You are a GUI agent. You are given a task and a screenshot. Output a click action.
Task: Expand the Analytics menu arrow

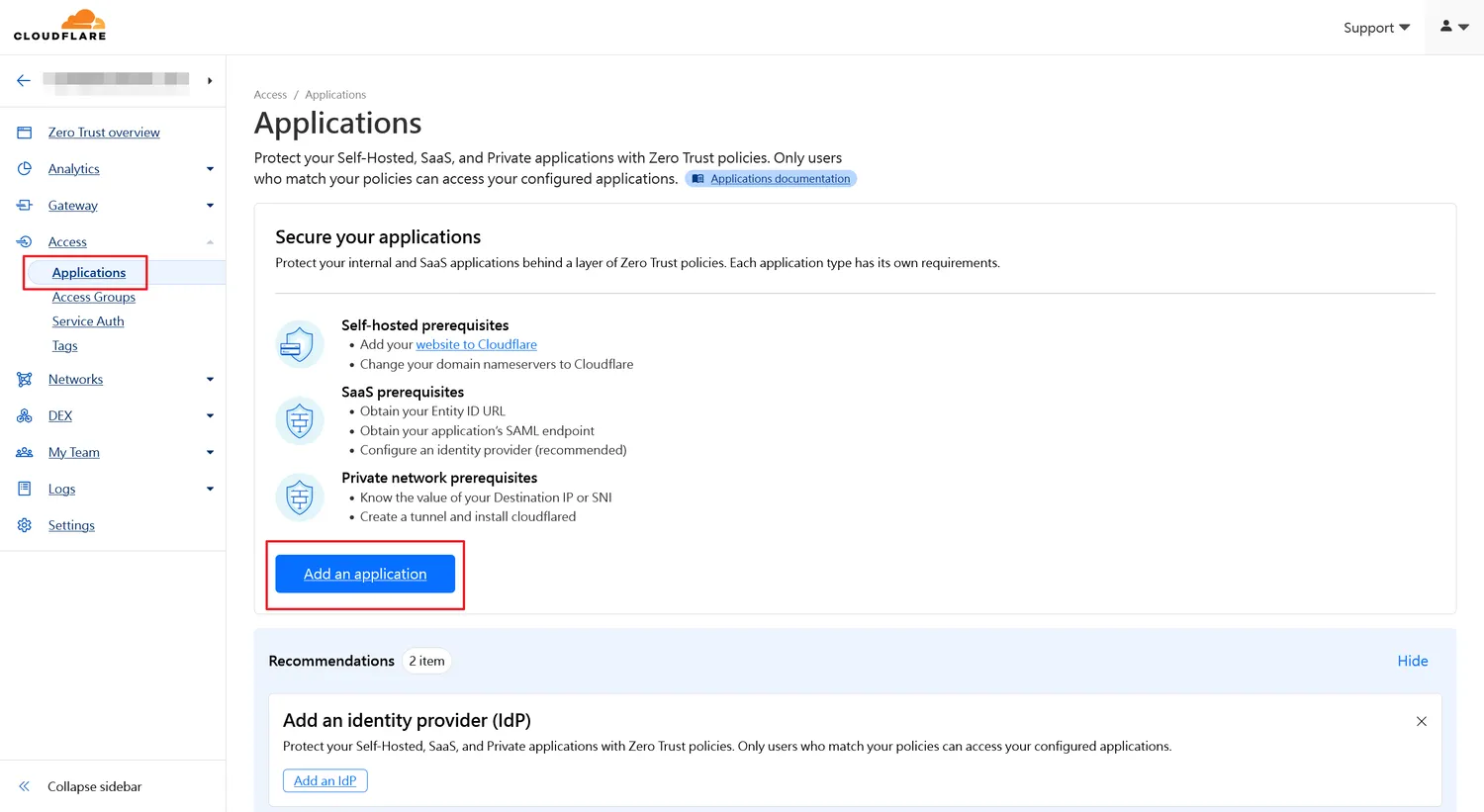(x=210, y=169)
